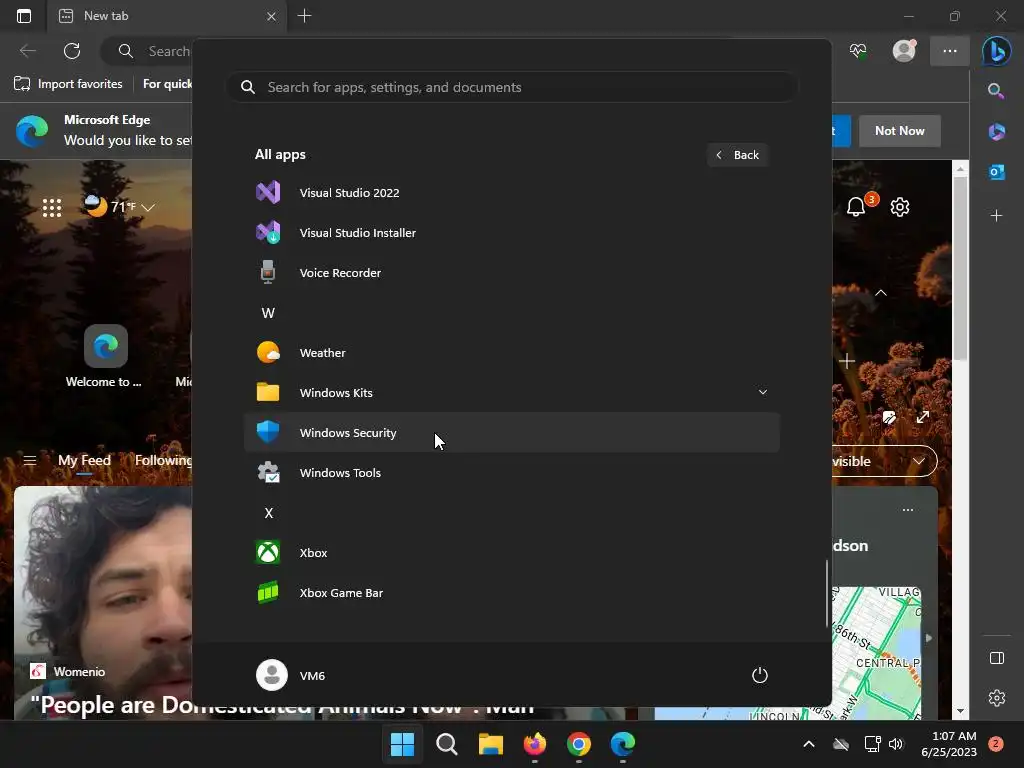This screenshot has width=1024, height=768.
Task: Select the X letter header in All apps
Action: click(x=268, y=513)
